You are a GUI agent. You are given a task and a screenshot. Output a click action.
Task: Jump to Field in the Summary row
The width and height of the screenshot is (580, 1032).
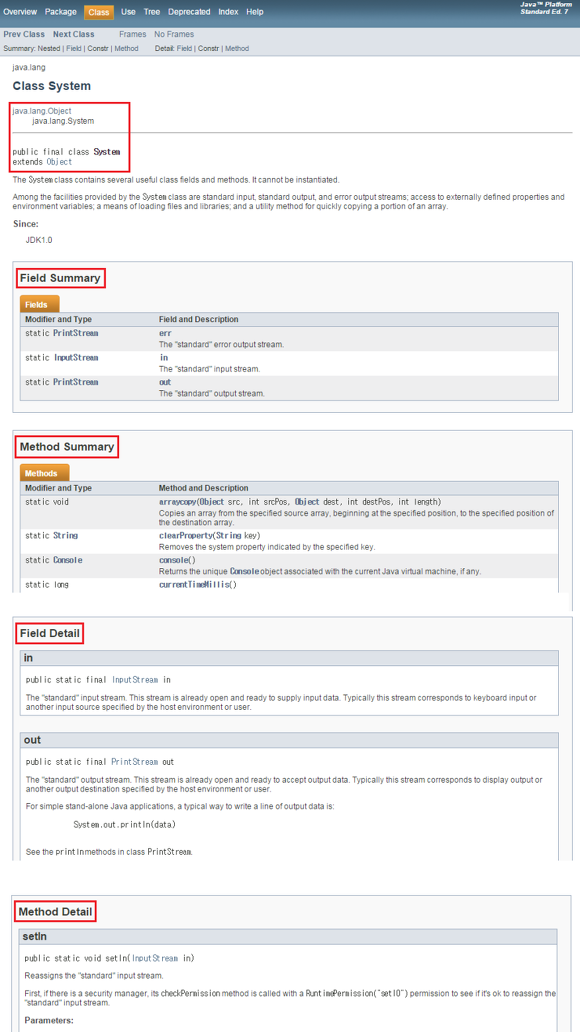click(x=74, y=49)
